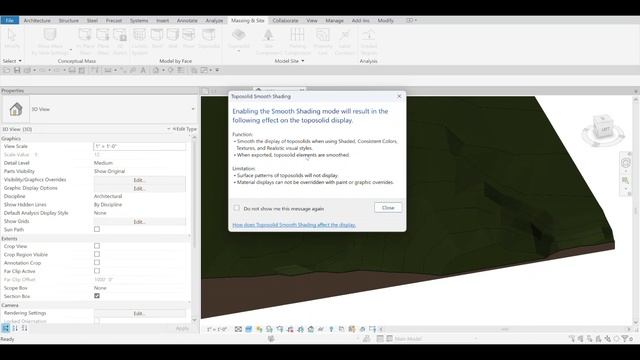The width and height of the screenshot is (640, 360).
Task: Click the Edit Type button
Action: click(x=184, y=129)
